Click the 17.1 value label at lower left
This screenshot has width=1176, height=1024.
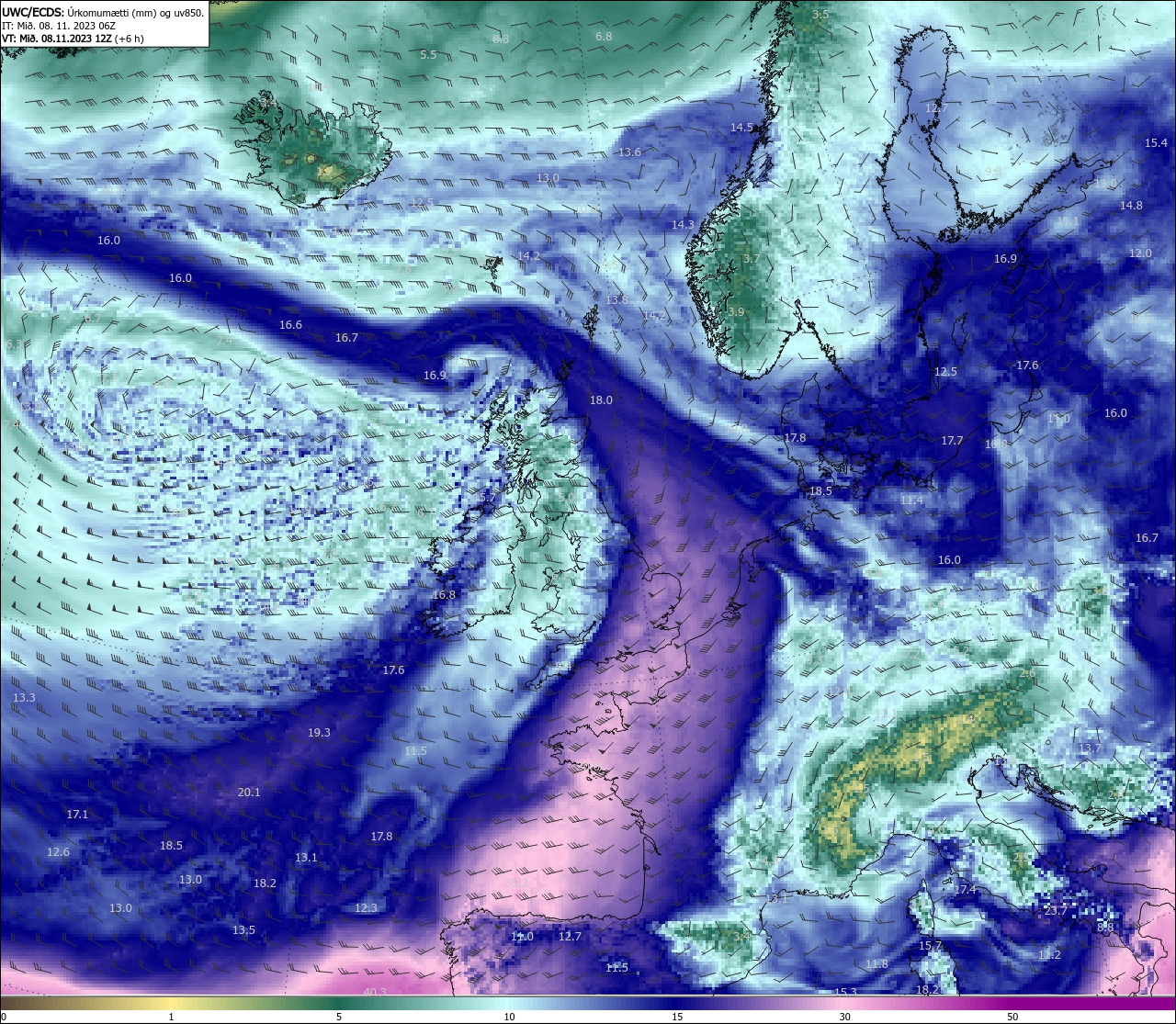(77, 815)
